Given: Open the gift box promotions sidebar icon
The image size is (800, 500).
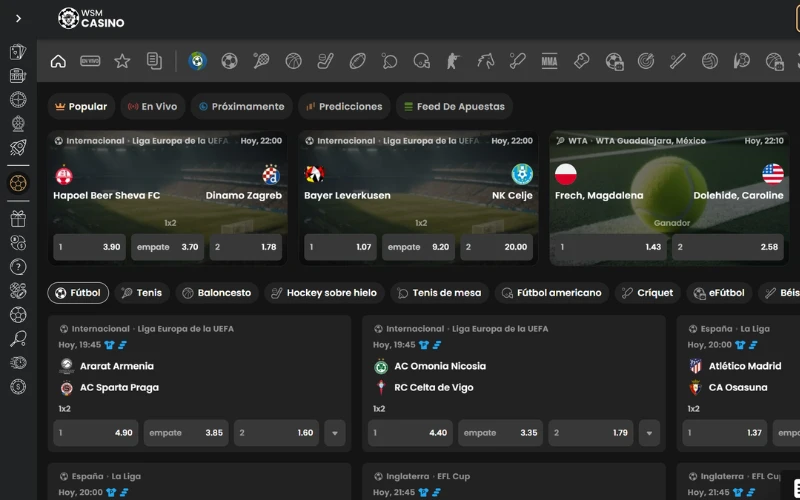Looking at the screenshot, I should pos(18,219).
